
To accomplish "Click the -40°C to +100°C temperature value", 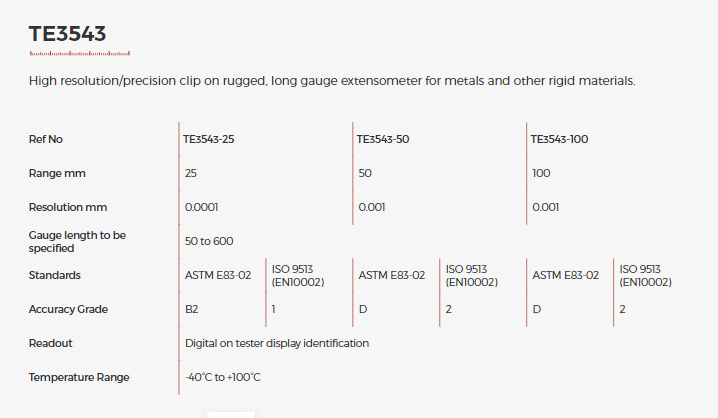I will point(223,377).
